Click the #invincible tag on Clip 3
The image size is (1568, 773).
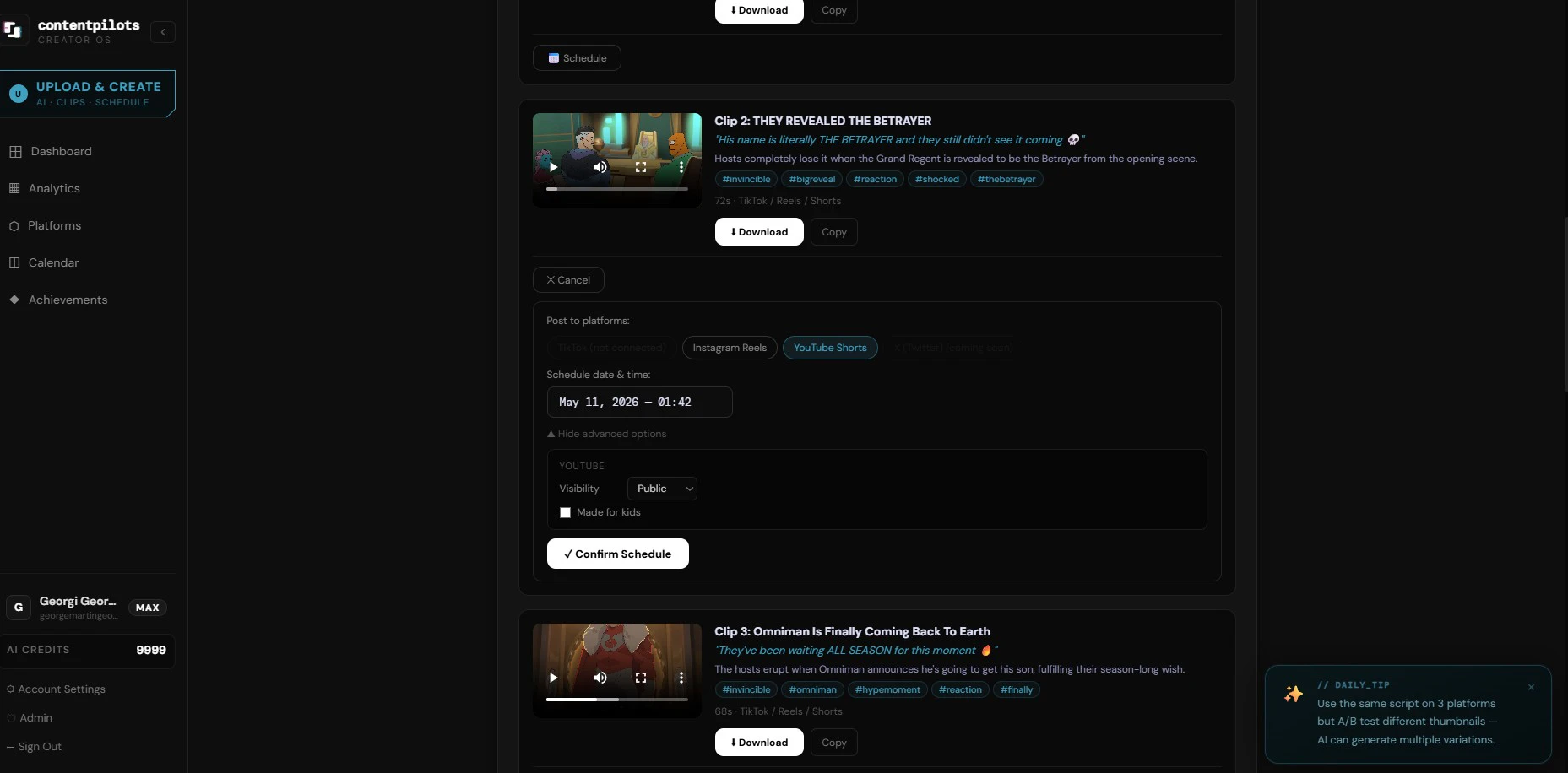(746, 689)
